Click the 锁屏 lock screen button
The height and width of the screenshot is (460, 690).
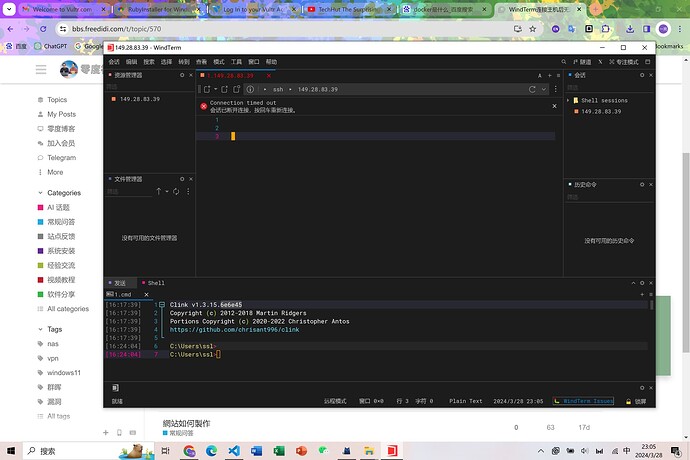636,401
